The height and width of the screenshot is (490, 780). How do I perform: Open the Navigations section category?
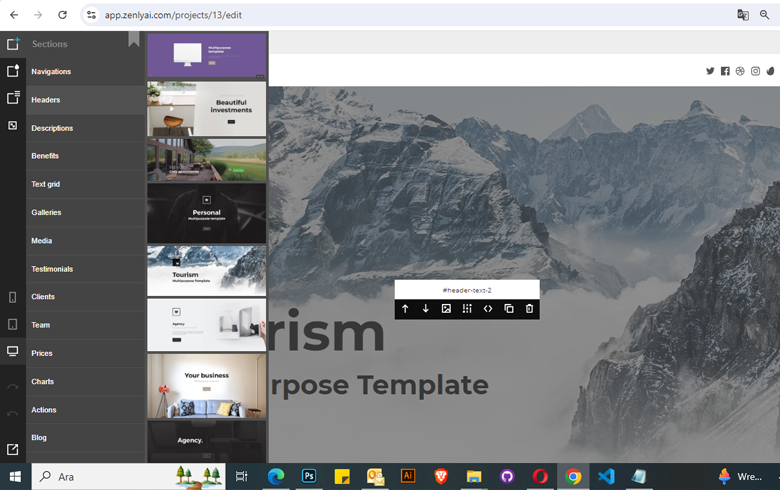(51, 72)
